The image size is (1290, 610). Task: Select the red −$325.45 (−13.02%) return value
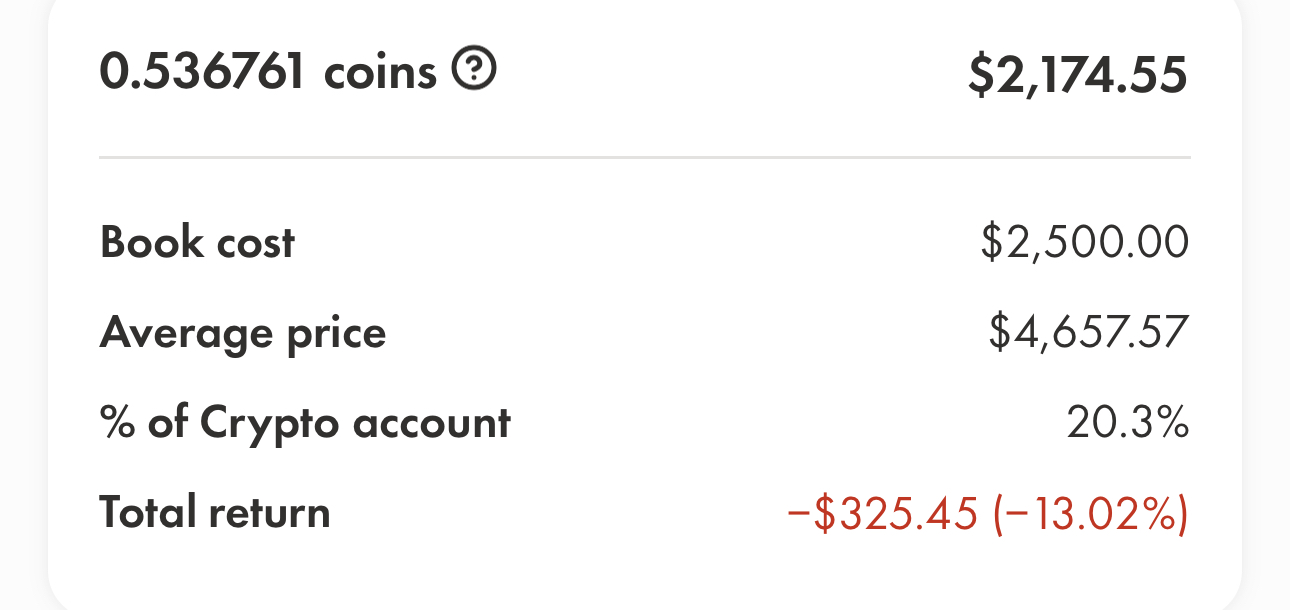(x=988, y=514)
